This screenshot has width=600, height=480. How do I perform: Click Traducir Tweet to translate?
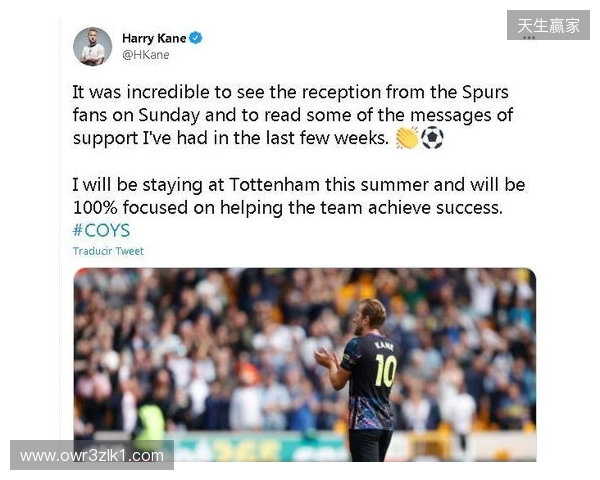click(x=108, y=251)
